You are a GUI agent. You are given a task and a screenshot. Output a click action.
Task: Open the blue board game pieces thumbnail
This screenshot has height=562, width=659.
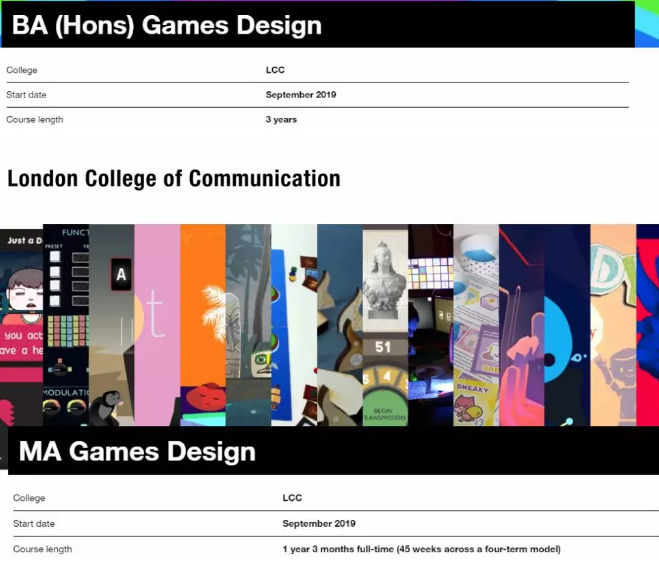[294, 325]
